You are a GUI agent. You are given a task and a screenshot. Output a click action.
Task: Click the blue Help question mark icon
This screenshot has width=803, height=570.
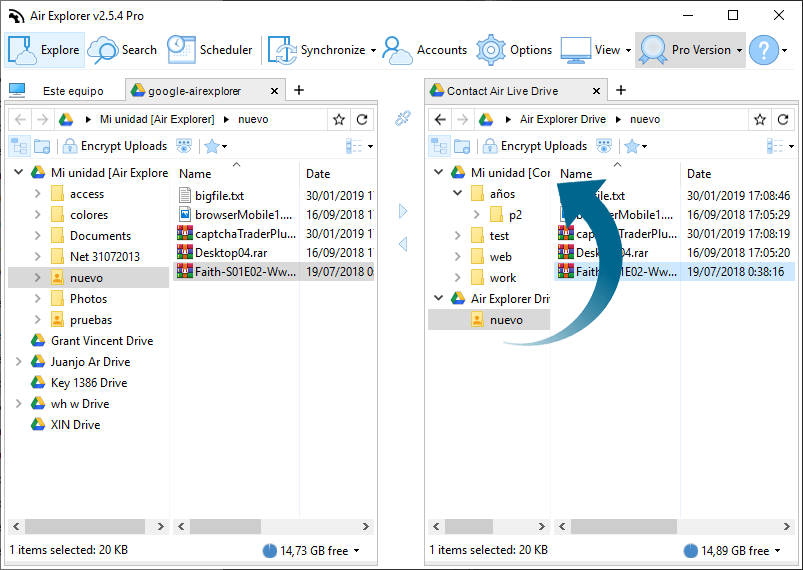pyautogui.click(x=764, y=50)
